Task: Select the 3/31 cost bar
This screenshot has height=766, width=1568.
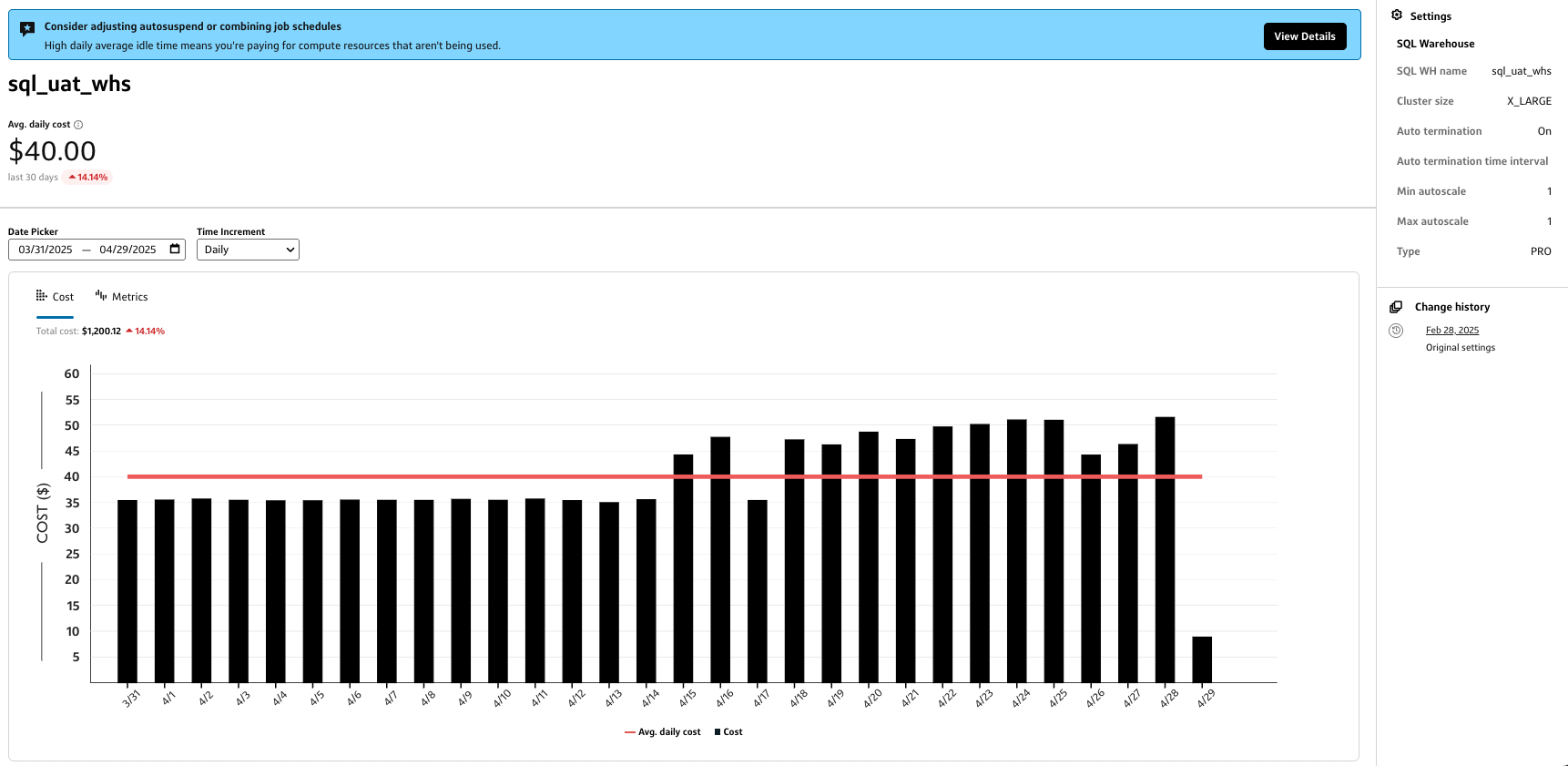Action: pyautogui.click(x=127, y=591)
